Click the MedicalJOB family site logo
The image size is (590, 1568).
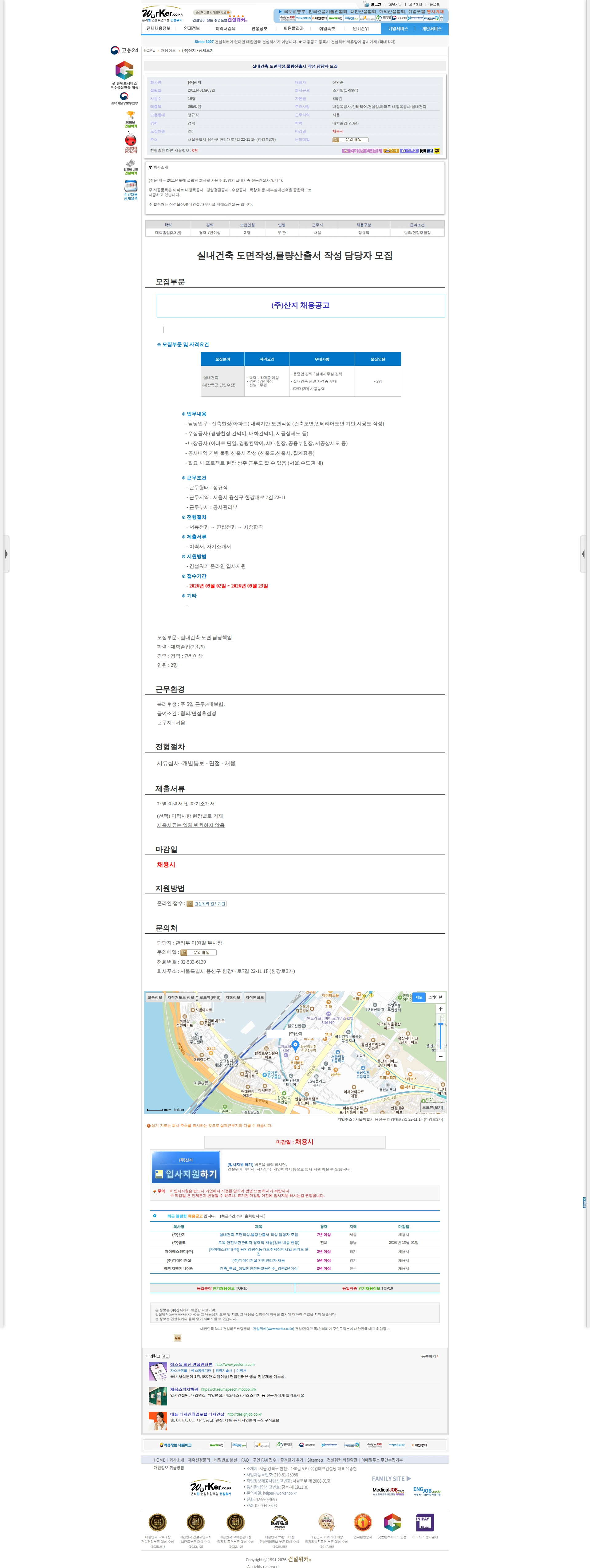388,1491
